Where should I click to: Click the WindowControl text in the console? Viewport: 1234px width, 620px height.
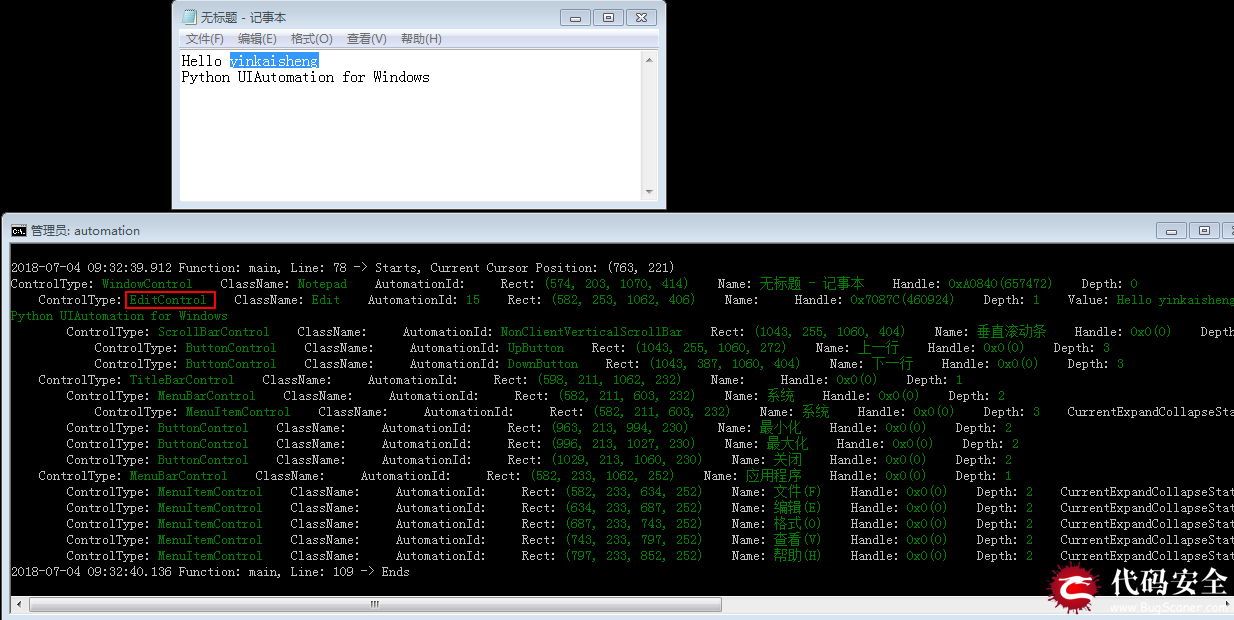(147, 284)
